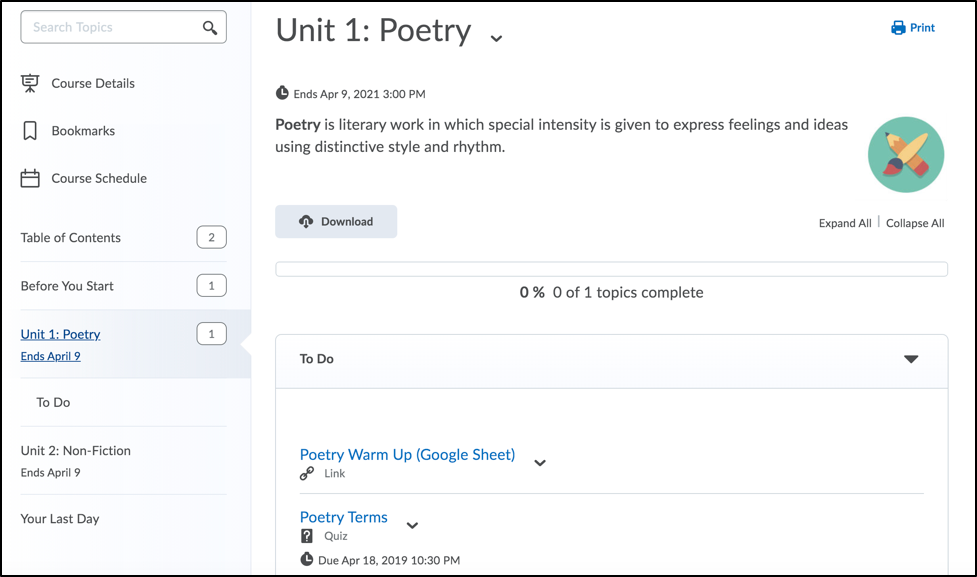
Task: Select Unit 2: Non-Fiction module
Action: pyautogui.click(x=76, y=451)
